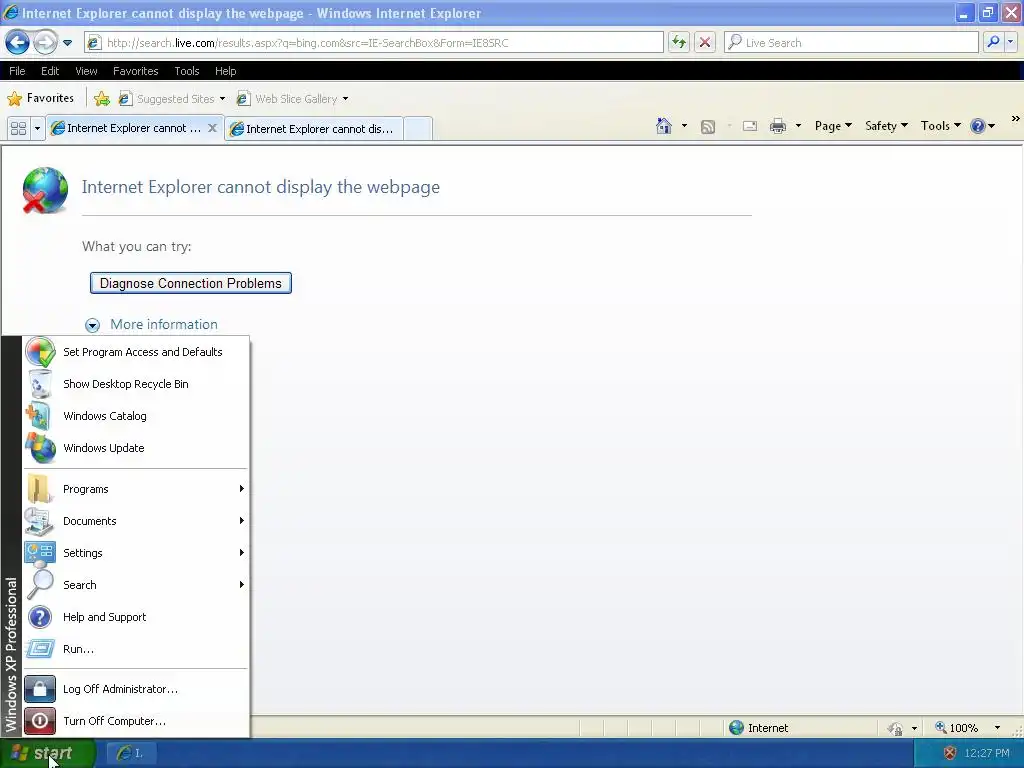The width and height of the screenshot is (1024, 768).
Task: Open the recent pages dropdown arrow
Action: pyautogui.click(x=67, y=43)
